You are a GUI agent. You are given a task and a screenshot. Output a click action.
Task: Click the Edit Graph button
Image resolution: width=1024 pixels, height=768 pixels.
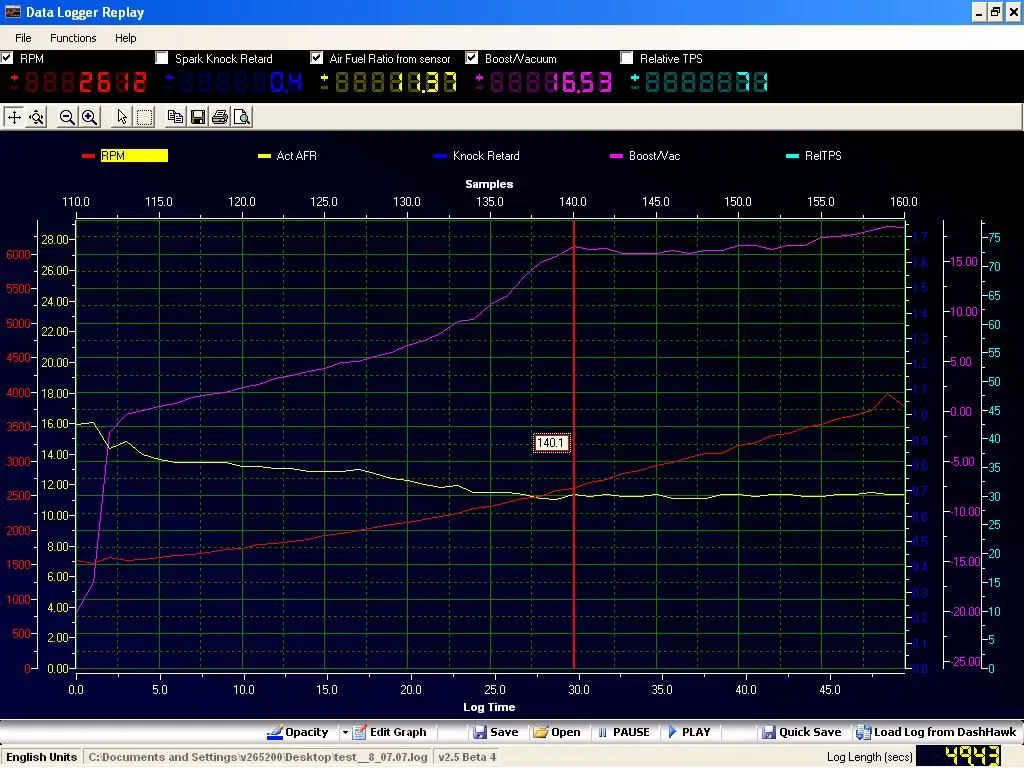(x=390, y=732)
